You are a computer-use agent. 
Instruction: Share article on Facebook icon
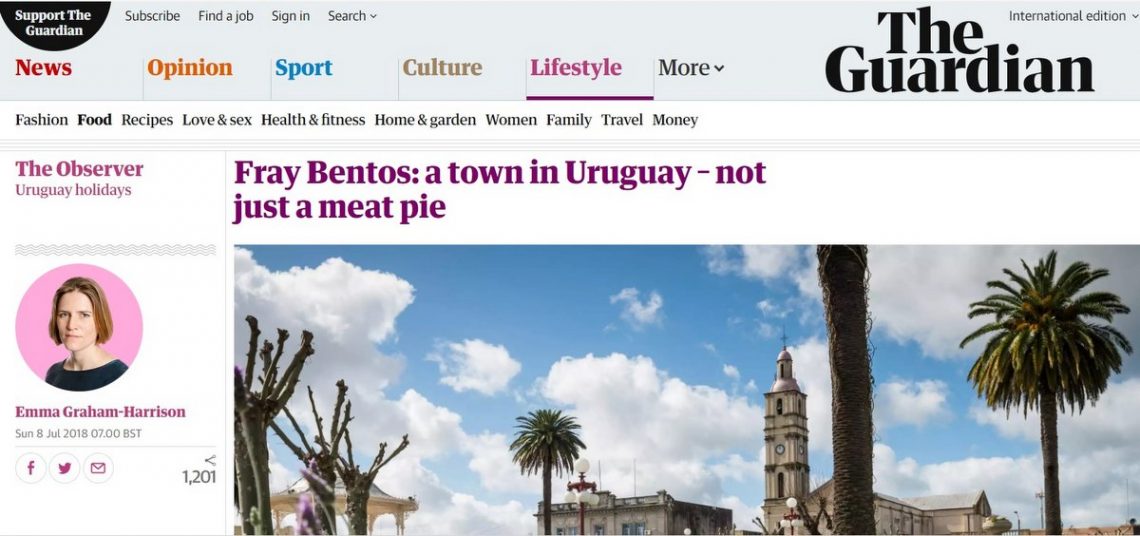pos(31,468)
